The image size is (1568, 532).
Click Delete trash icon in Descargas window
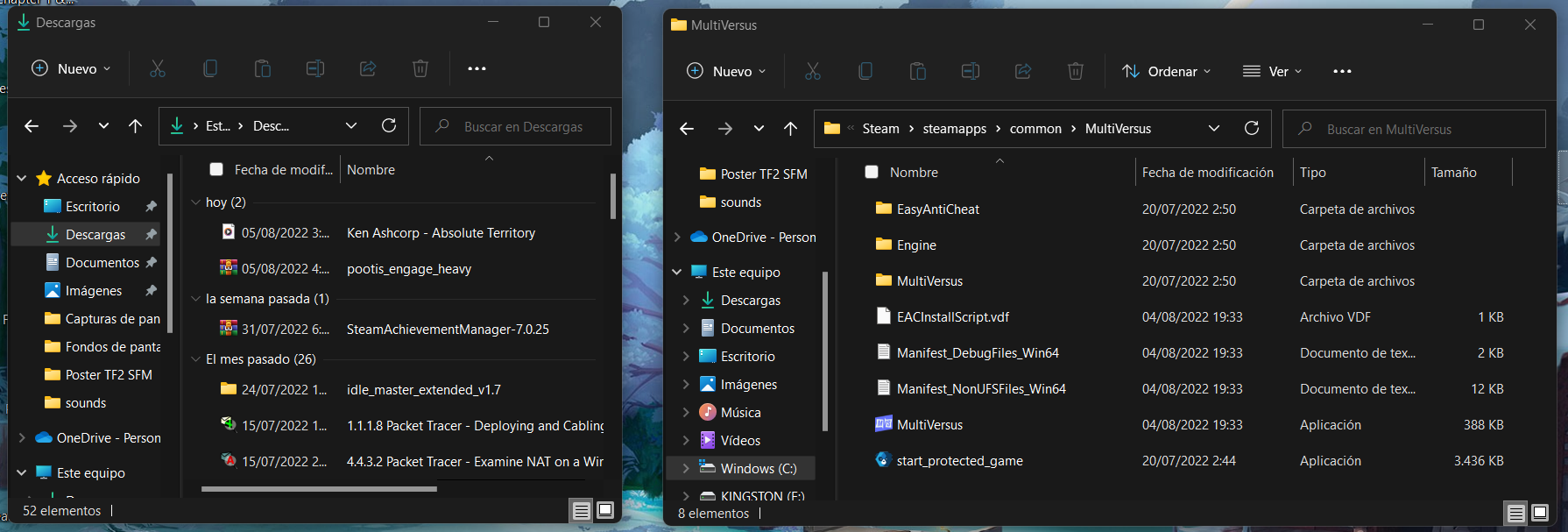pyautogui.click(x=420, y=68)
